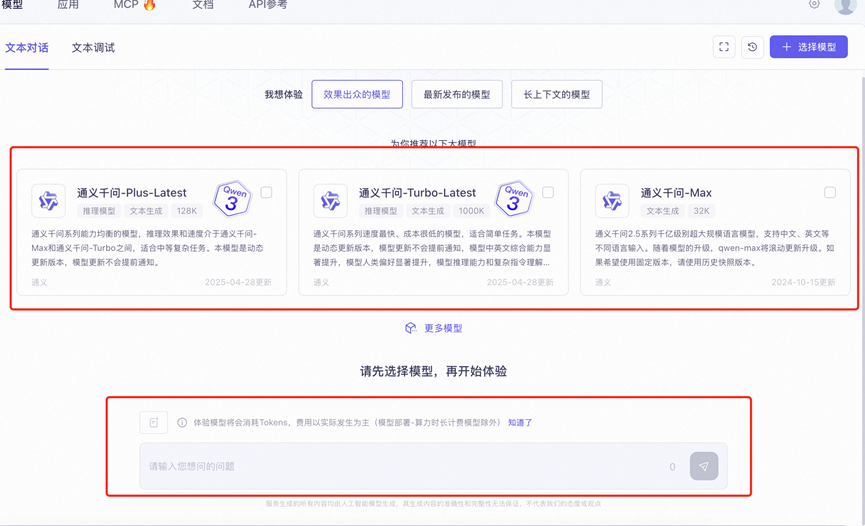Click the 文本生成 tag on the Turbo-Latest card
The height and width of the screenshot is (526, 865).
(x=428, y=211)
